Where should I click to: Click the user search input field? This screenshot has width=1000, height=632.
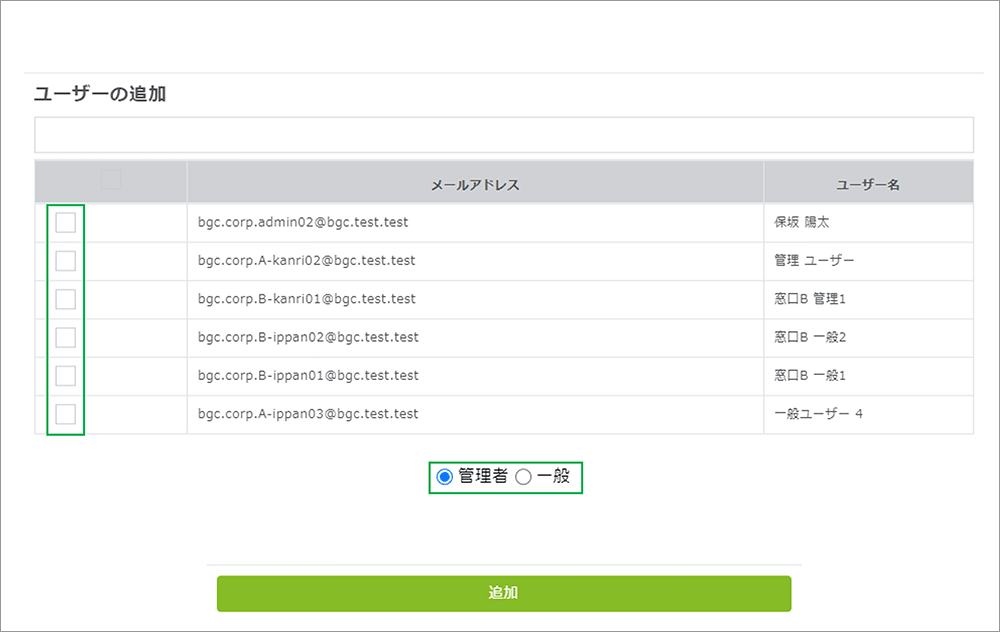point(503,135)
